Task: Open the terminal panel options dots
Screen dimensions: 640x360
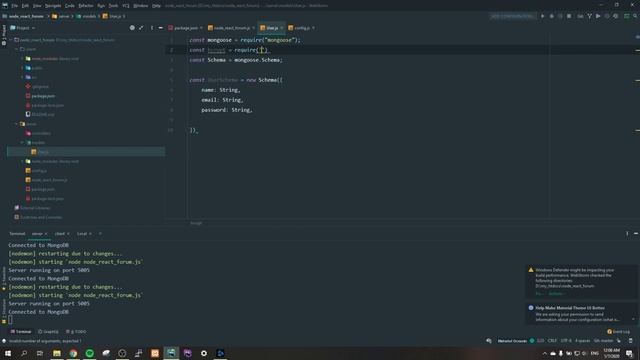Action: click(x=627, y=233)
